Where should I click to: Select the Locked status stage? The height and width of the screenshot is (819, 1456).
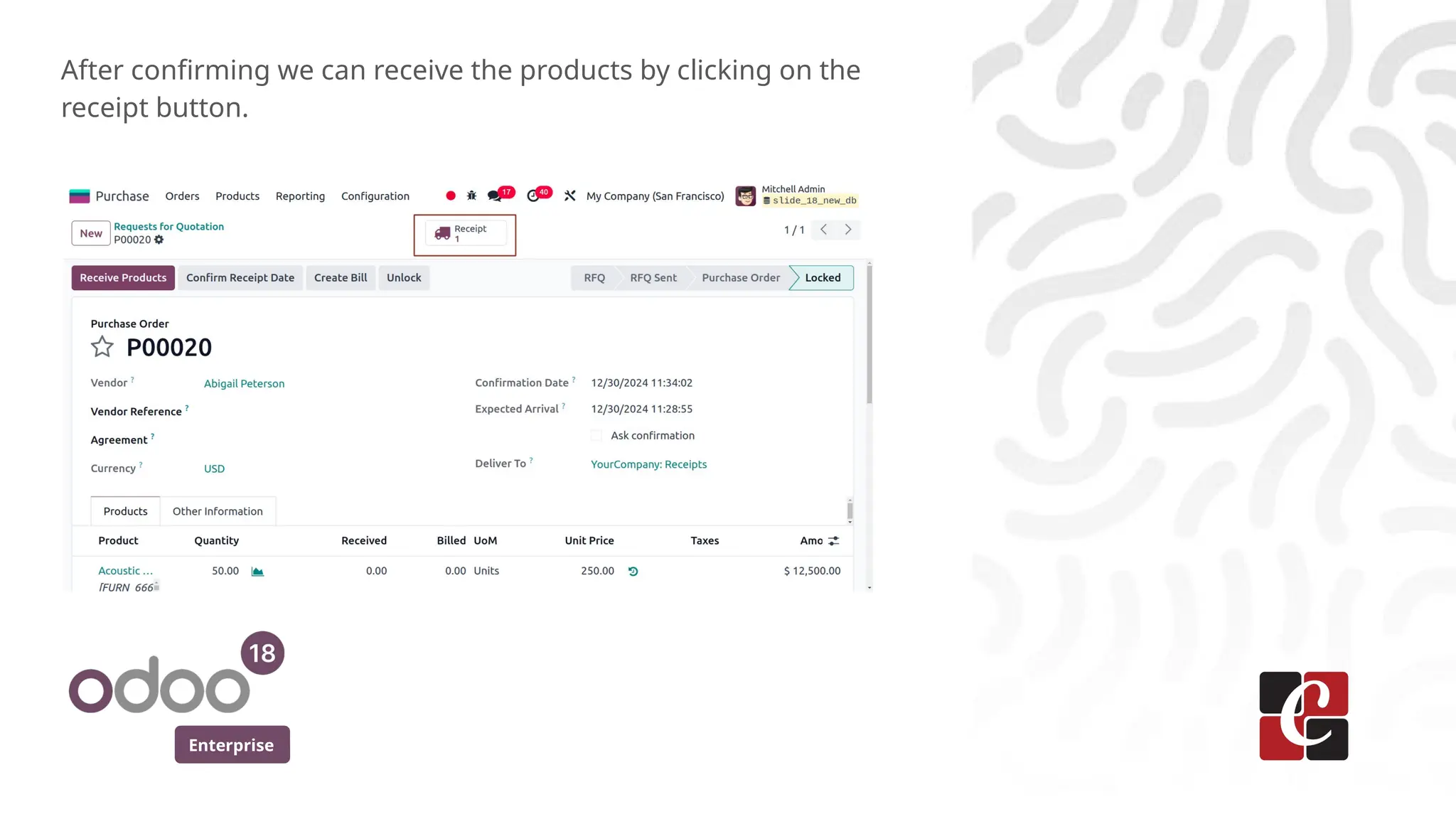point(823,278)
